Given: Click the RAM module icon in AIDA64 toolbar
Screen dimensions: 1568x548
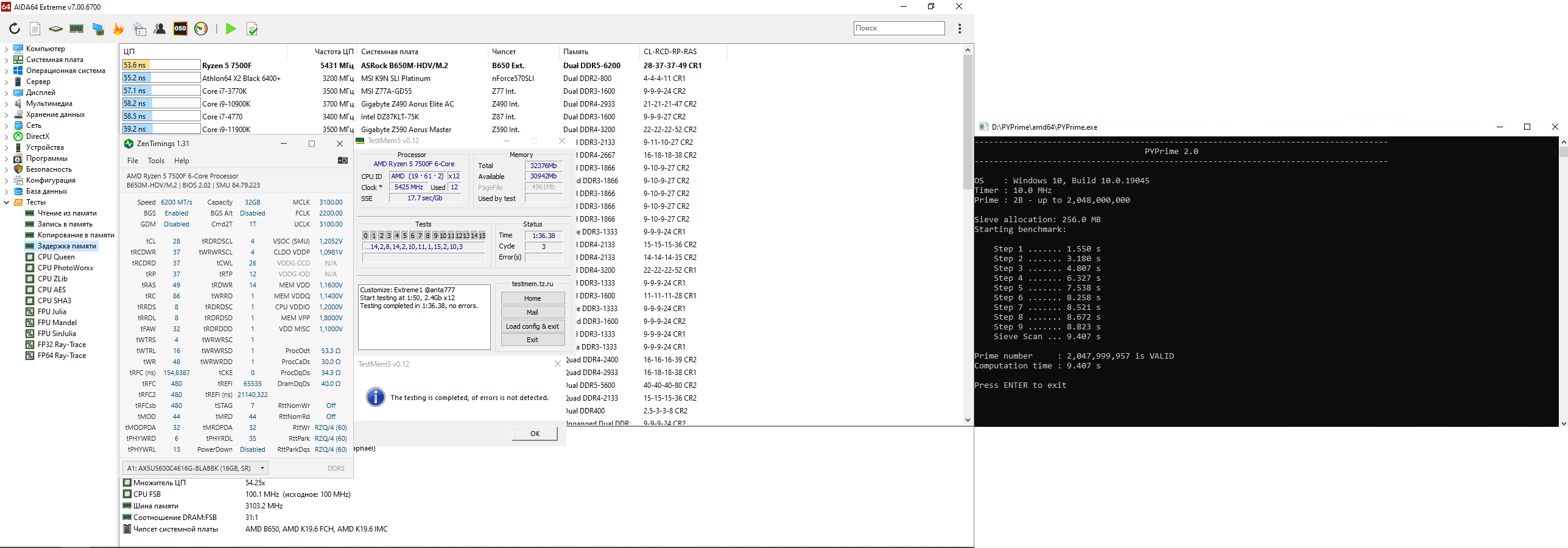Looking at the screenshot, I should (x=76, y=29).
